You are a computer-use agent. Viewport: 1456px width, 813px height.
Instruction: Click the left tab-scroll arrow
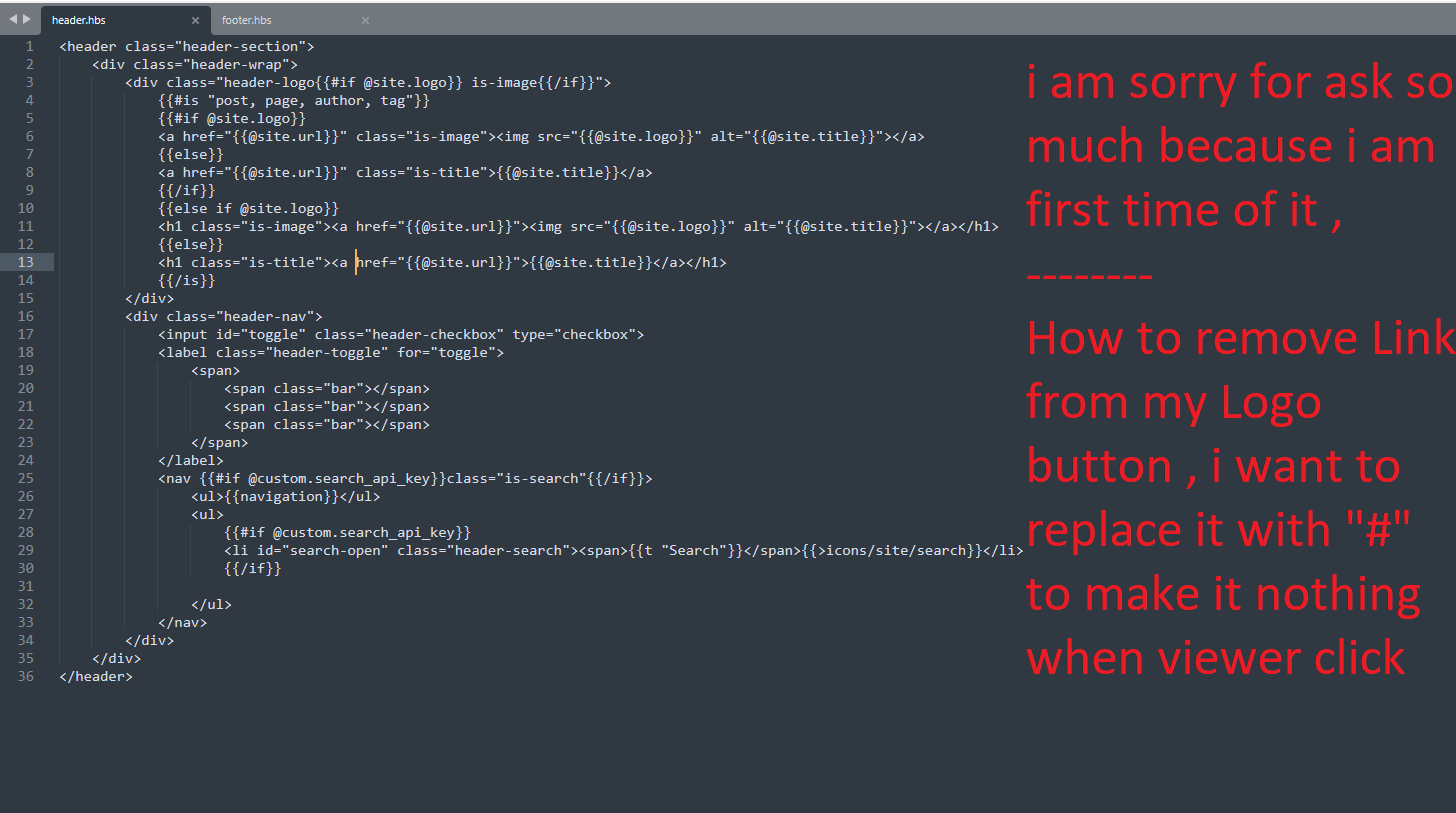click(x=13, y=19)
